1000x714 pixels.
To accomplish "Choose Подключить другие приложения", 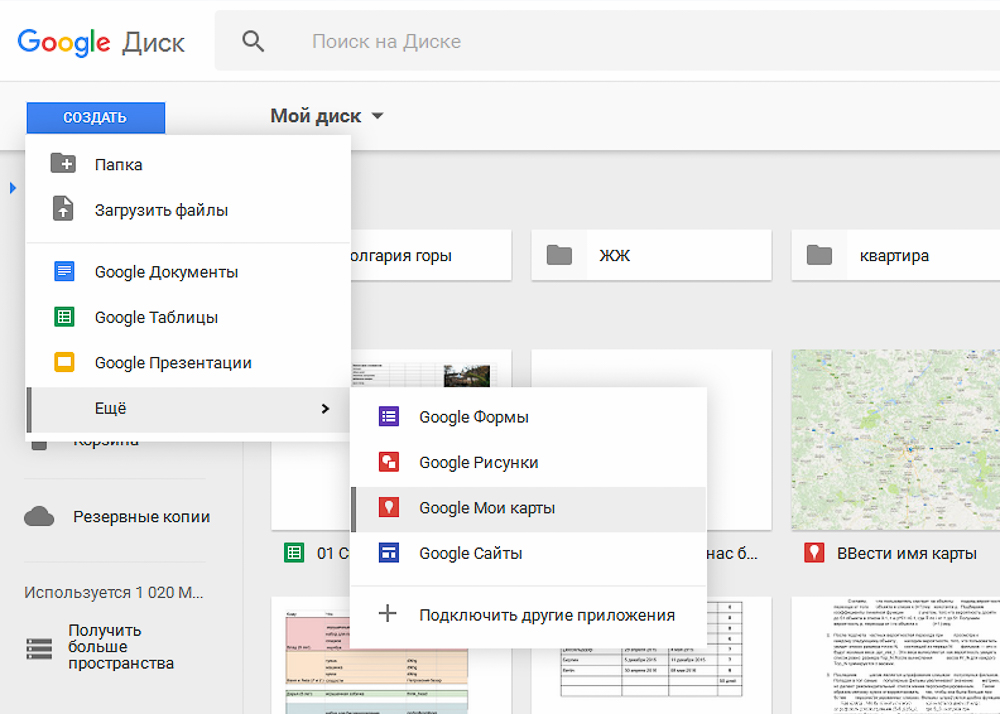I will (x=528, y=615).
